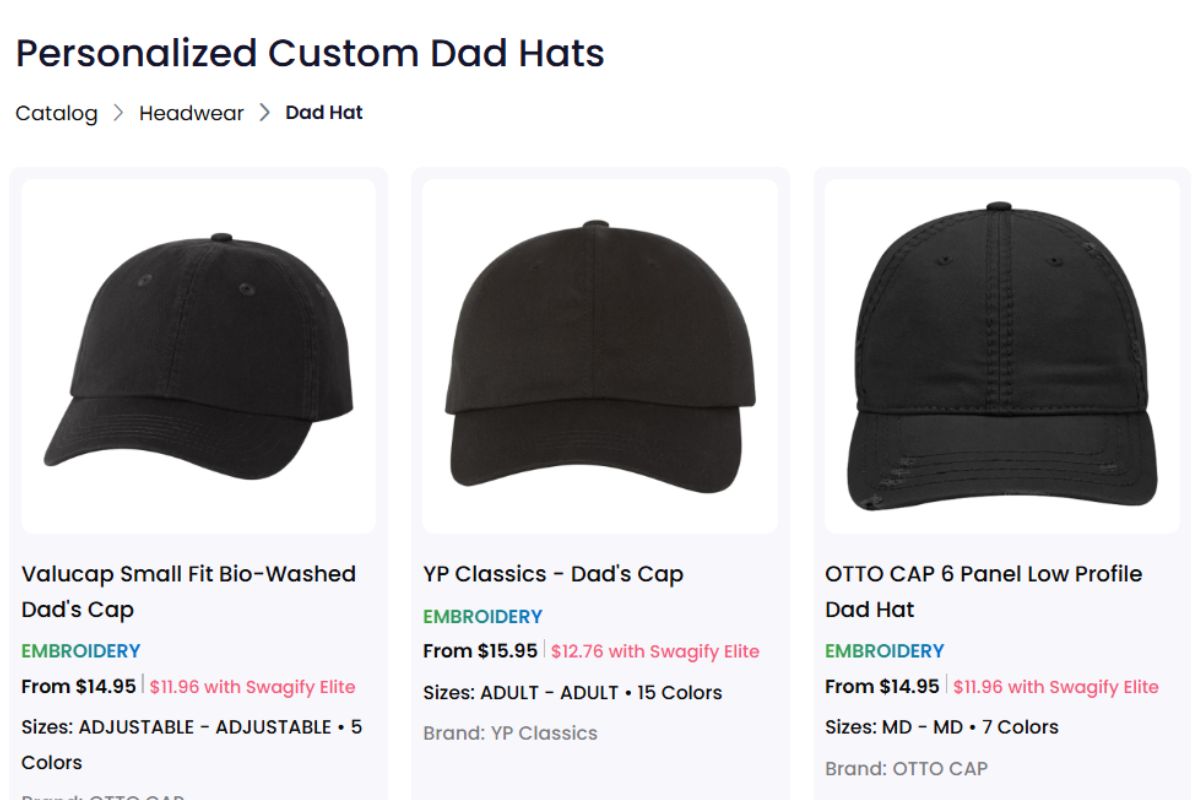Open the OTTO CAP distressed hat image
The height and width of the screenshot is (800, 1200).
1001,355
